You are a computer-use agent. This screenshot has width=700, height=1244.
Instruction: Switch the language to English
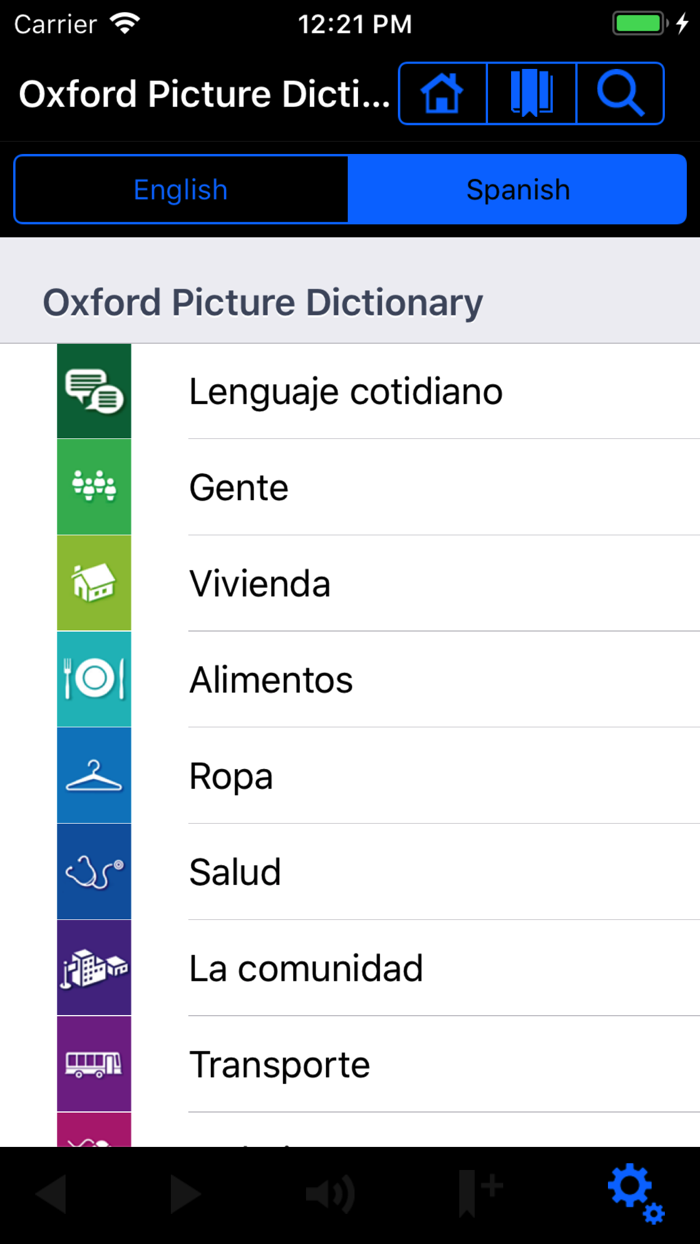pyautogui.click(x=181, y=189)
